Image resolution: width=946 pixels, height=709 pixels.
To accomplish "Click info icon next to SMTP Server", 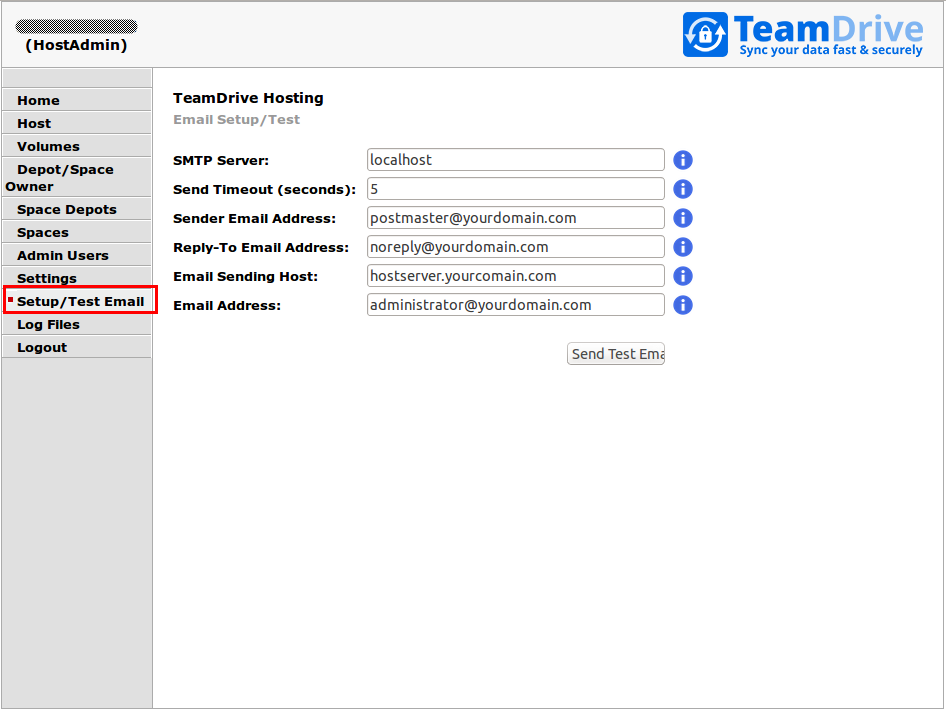I will 682,160.
